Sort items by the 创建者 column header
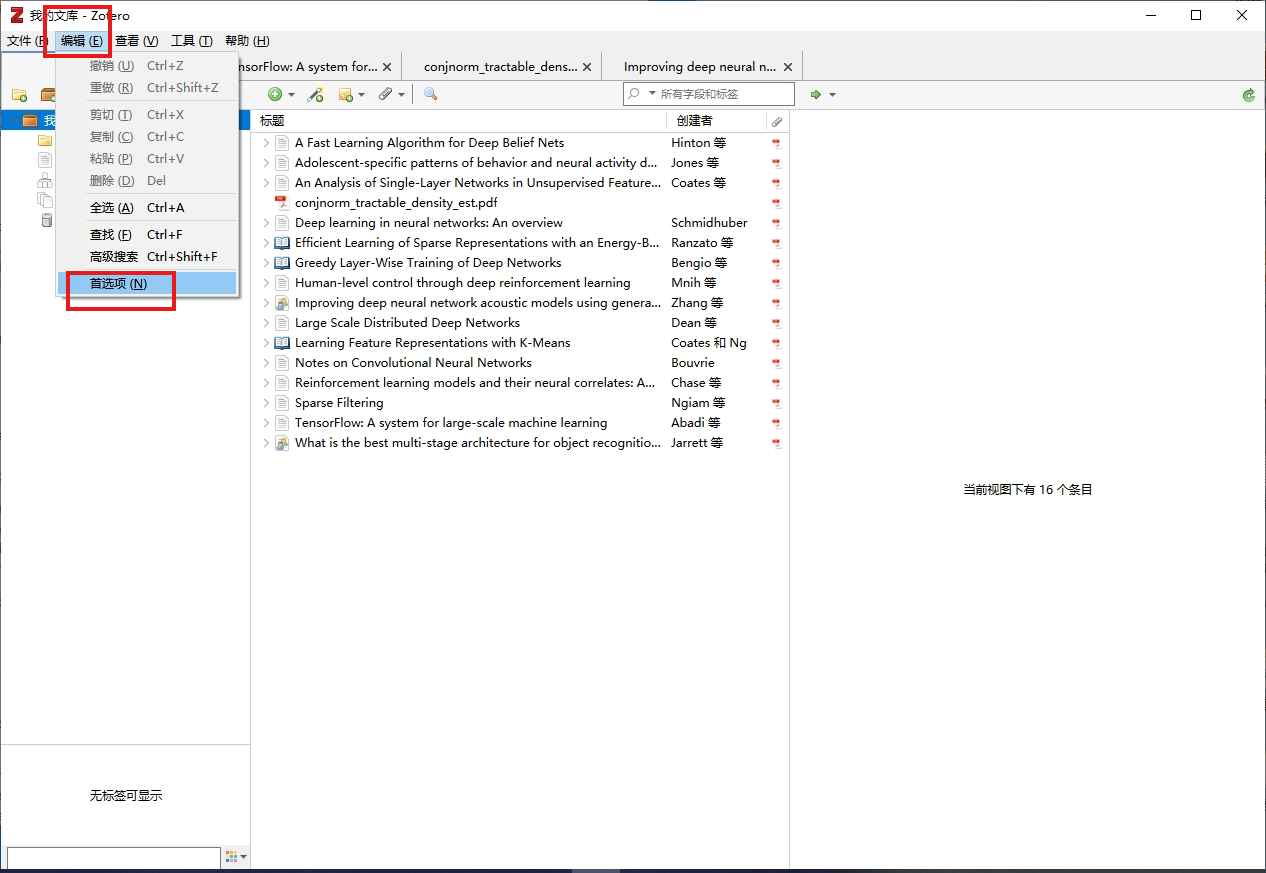The height and width of the screenshot is (873, 1266). [694, 121]
